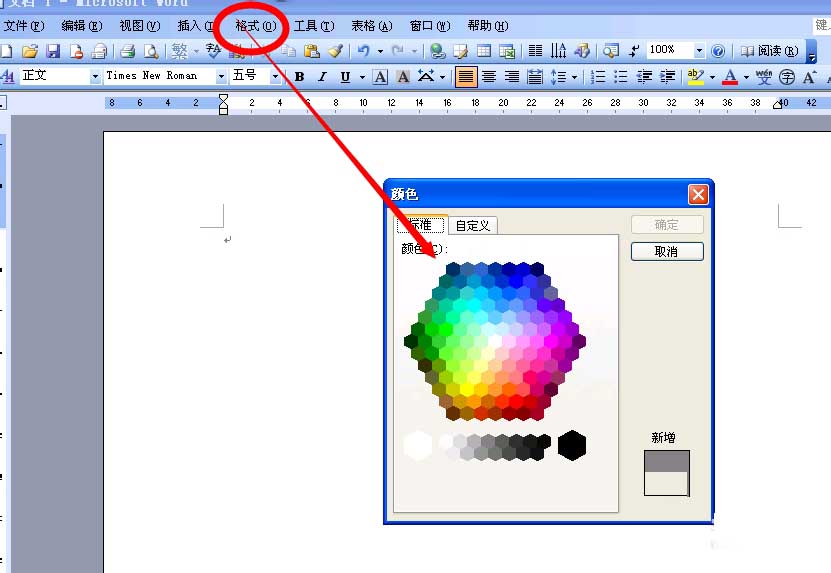Open the Columns layout icon
The width and height of the screenshot is (831, 573).
tap(535, 51)
